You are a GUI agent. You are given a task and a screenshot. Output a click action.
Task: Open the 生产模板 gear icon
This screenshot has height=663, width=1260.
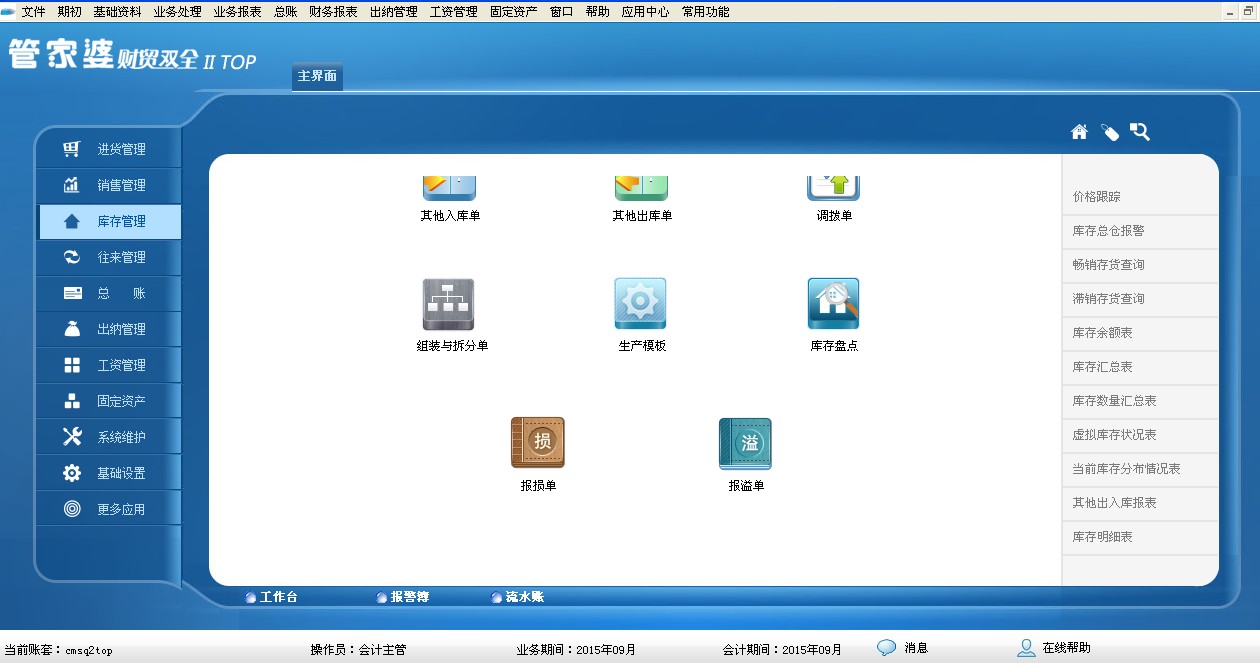pos(640,305)
